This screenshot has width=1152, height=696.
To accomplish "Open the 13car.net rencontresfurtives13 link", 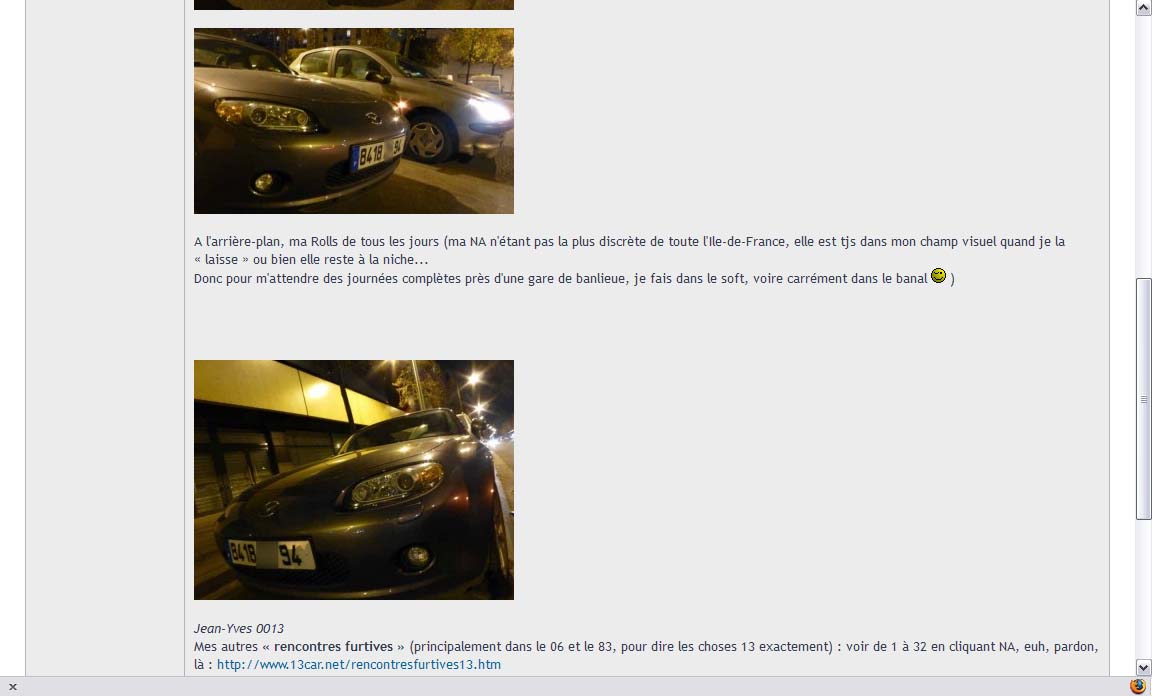I will 359,664.
